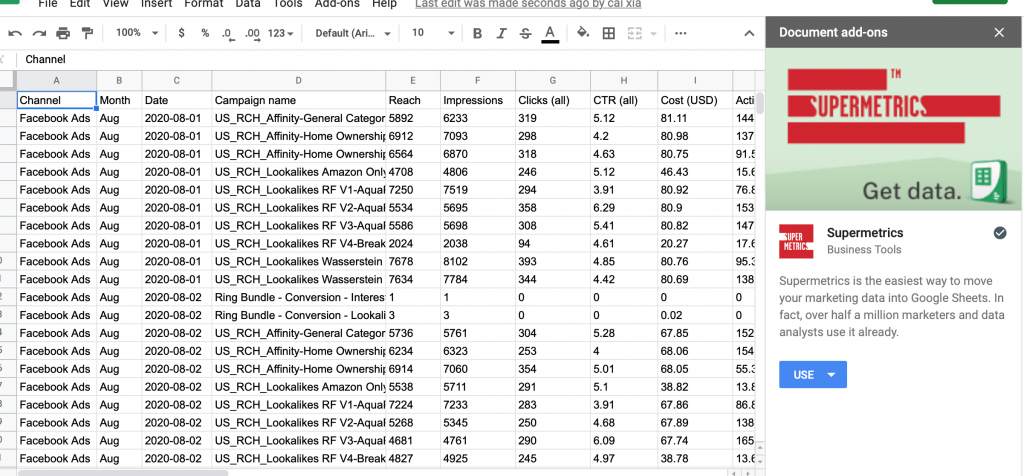Click the Supermetrics add-on title text
Image resolution: width=1024 pixels, height=476 pixels.
865,233
